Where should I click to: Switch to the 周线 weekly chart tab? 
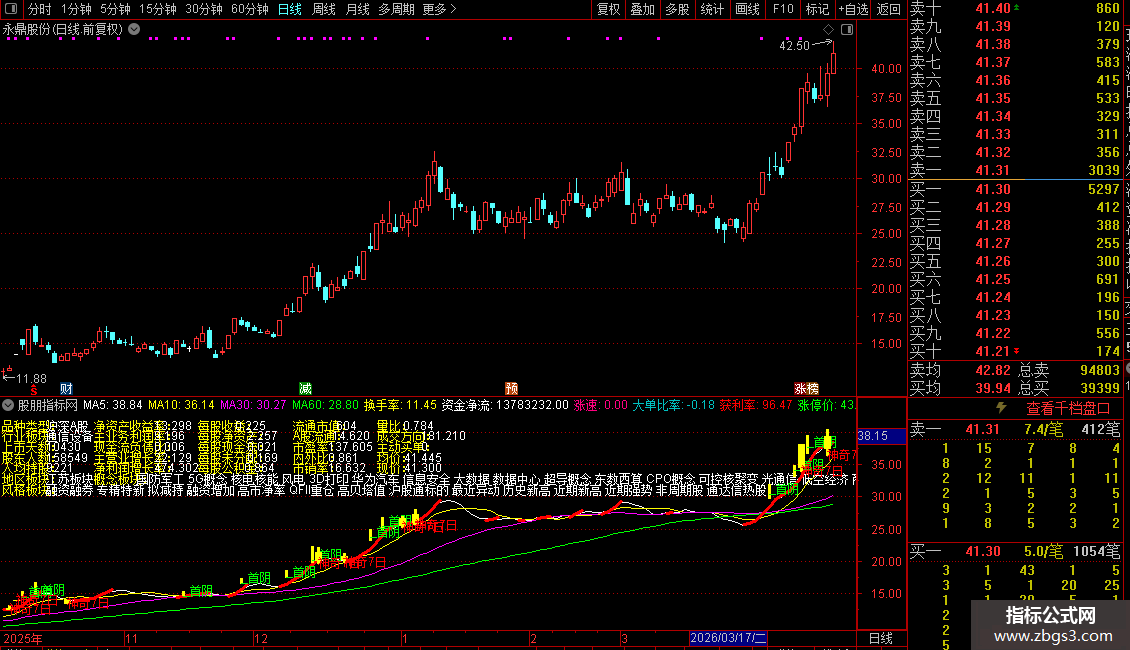pos(324,9)
